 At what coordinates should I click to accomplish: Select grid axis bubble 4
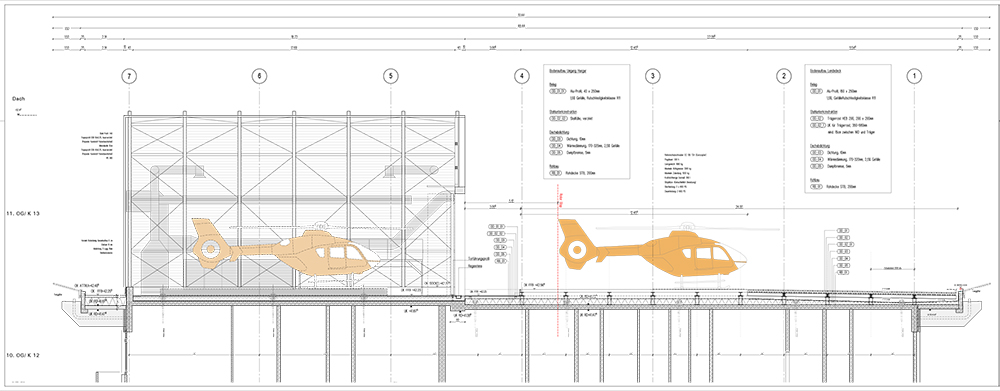coord(522,77)
